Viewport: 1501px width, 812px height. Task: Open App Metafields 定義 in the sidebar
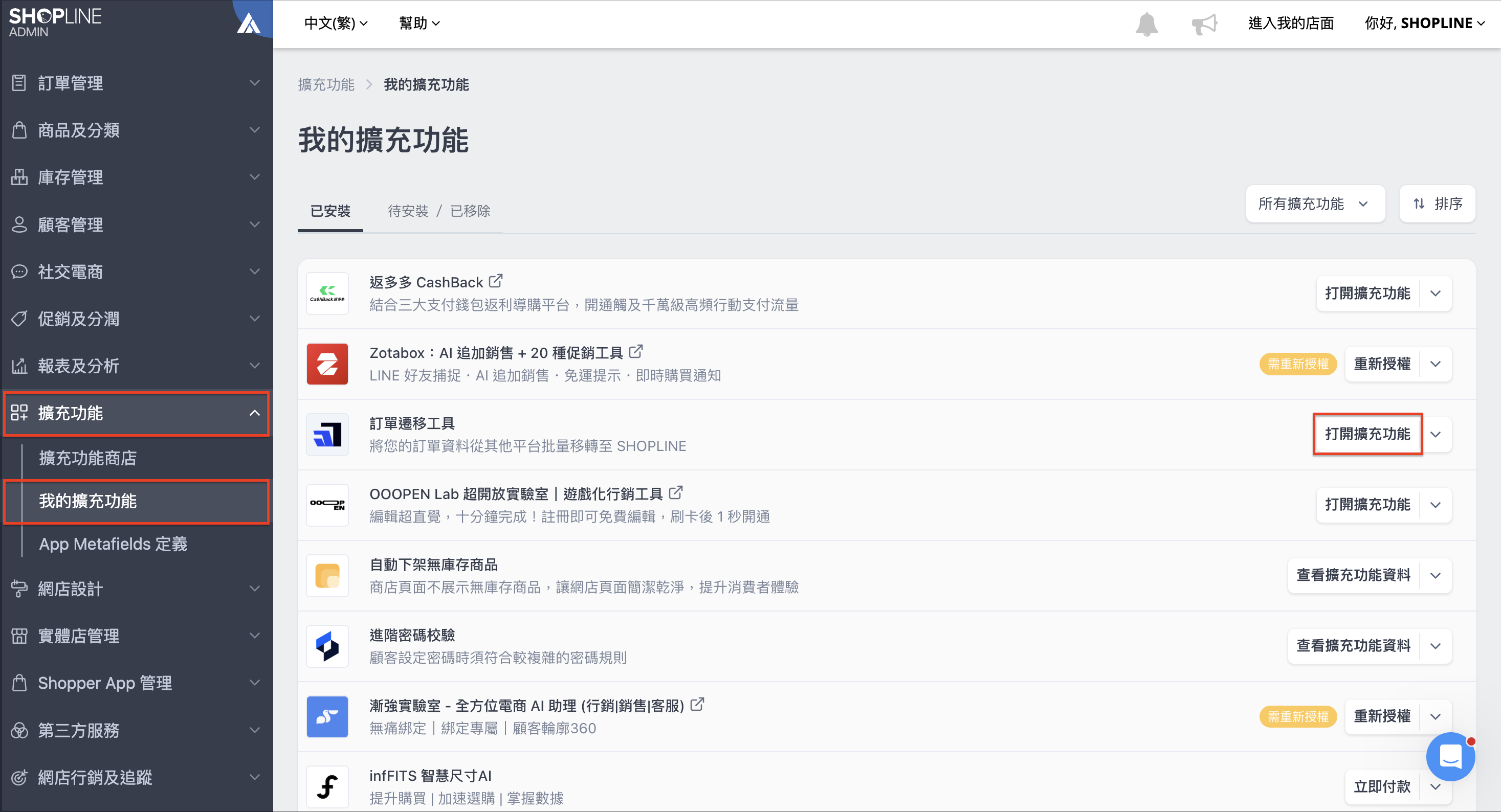click(x=113, y=544)
